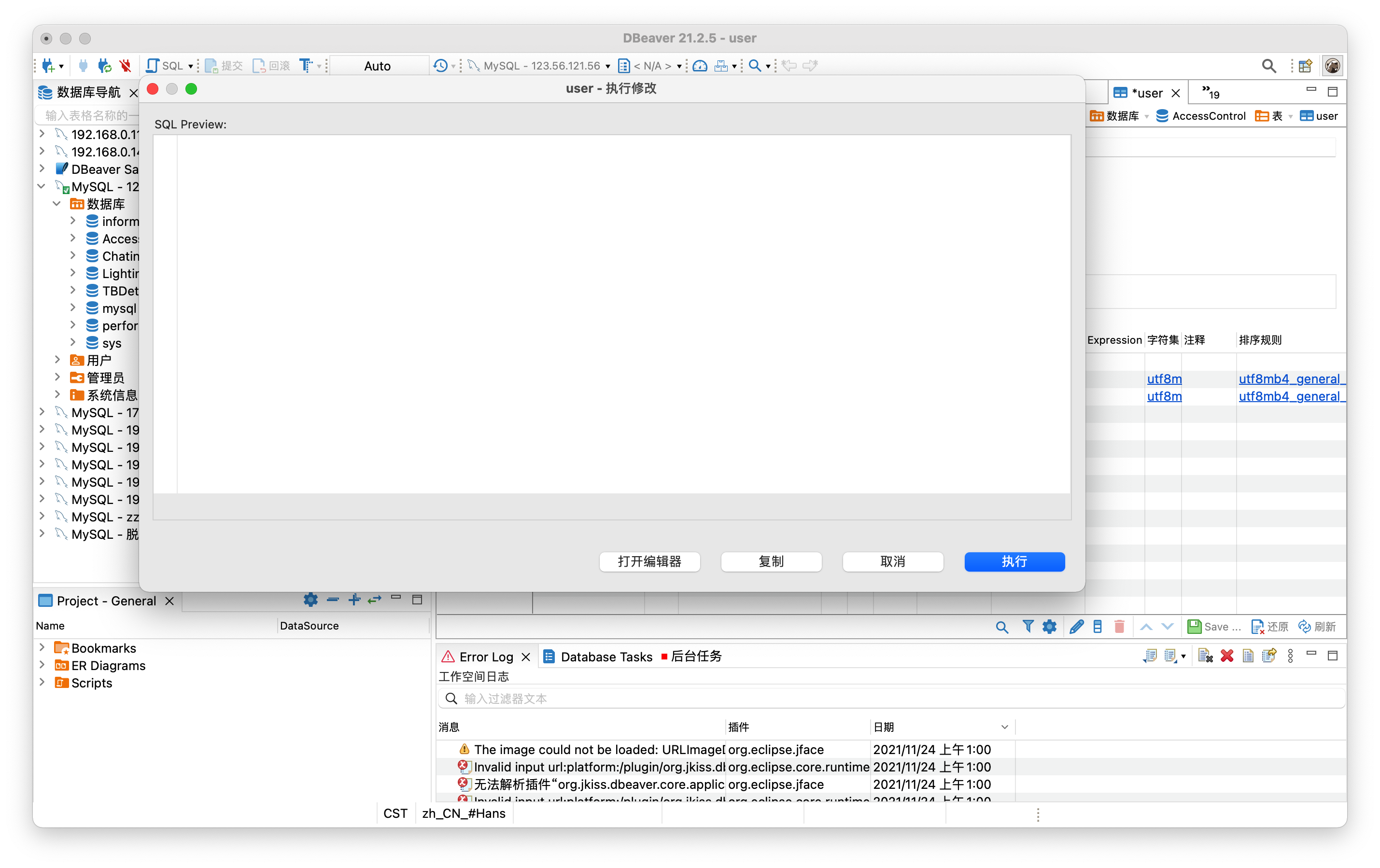
Task: Click the utf8mb4_general collation link
Action: click(x=1290, y=378)
